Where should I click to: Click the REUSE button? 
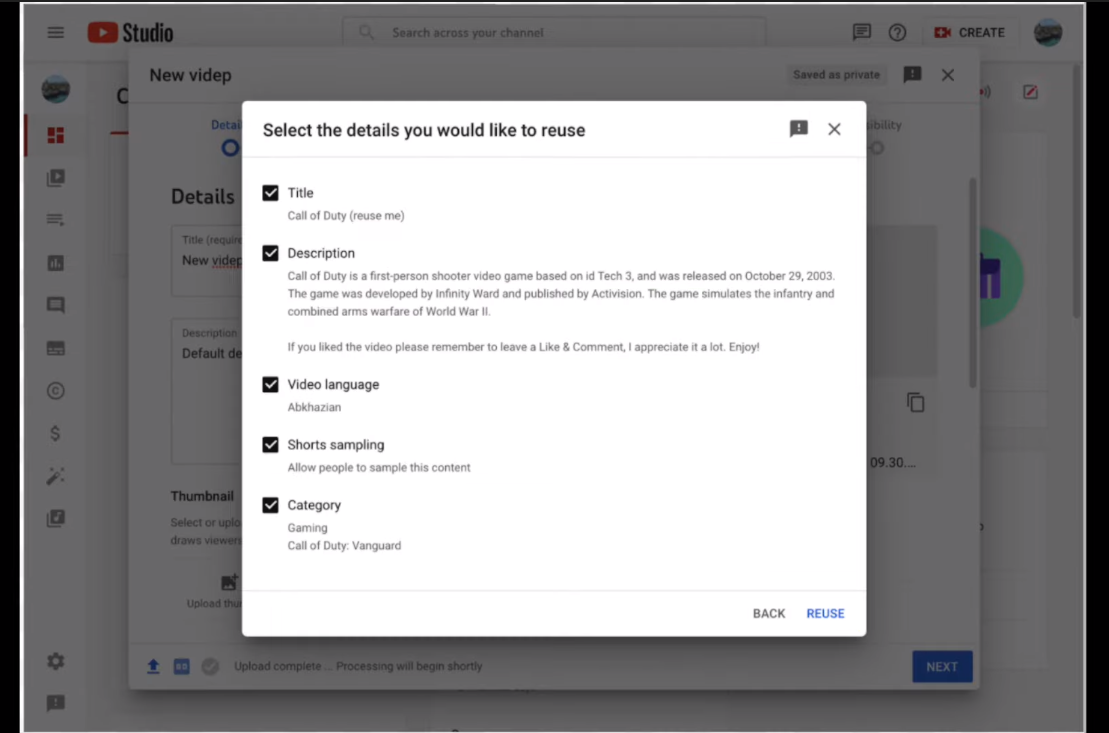pyautogui.click(x=825, y=613)
